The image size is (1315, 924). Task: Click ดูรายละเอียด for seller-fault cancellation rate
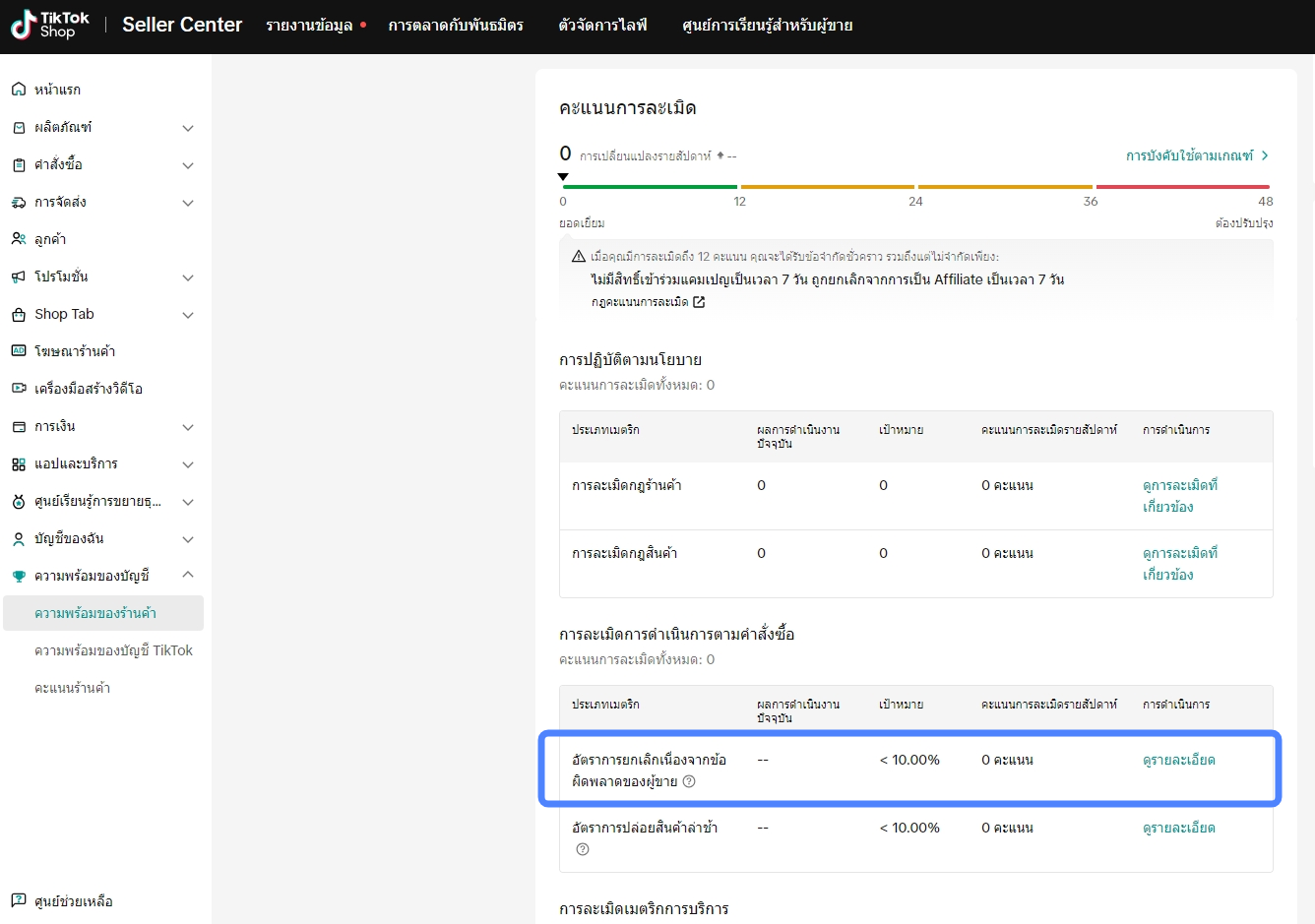coord(1178,760)
